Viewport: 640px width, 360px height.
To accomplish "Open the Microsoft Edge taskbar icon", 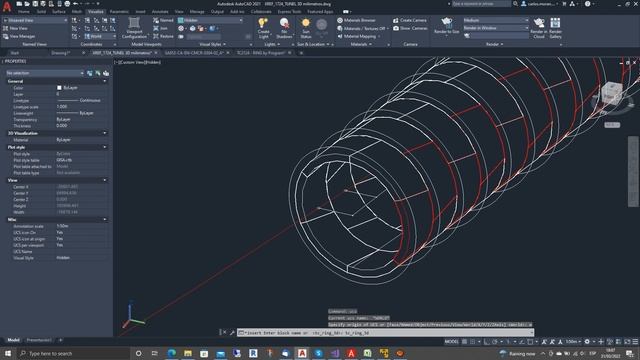I will pyautogui.click(x=171, y=353).
